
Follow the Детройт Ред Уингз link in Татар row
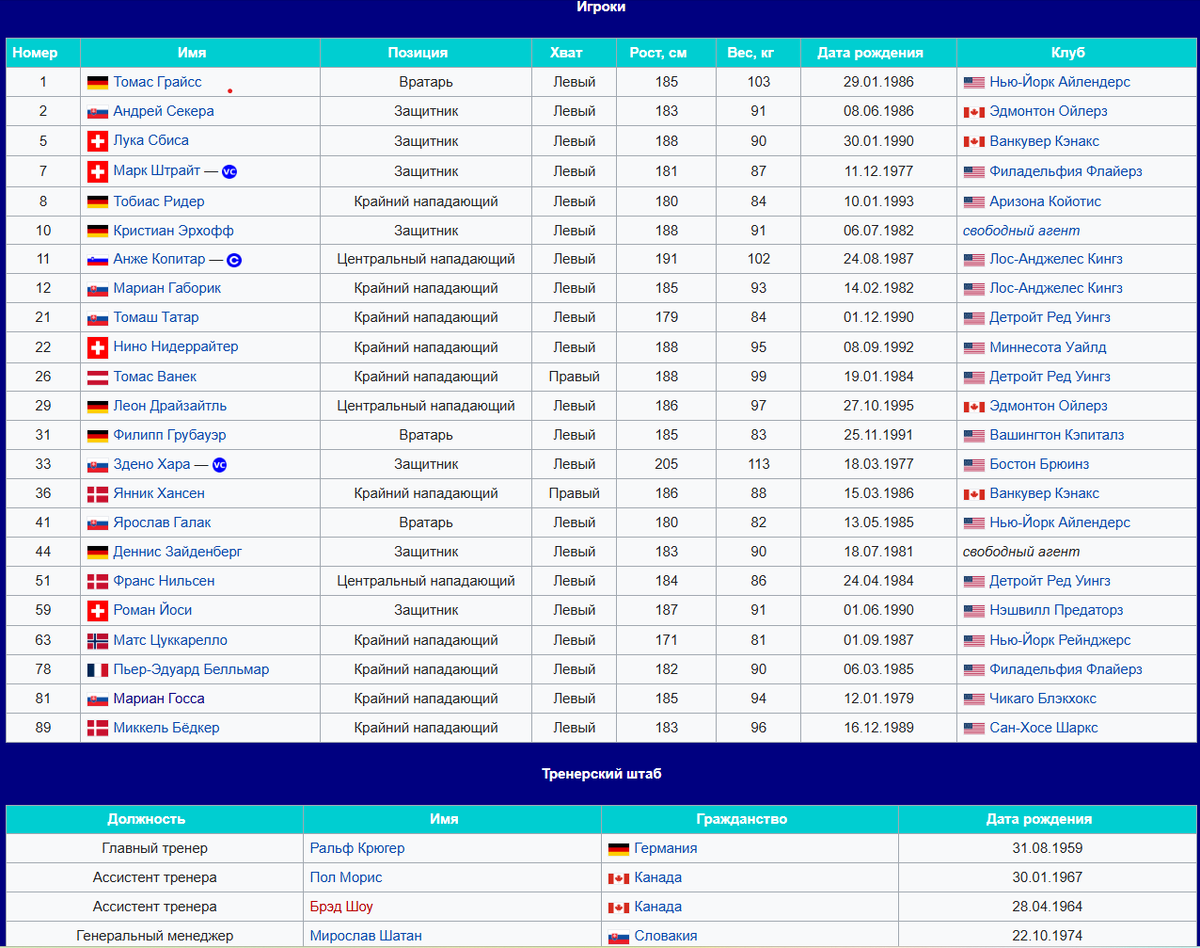1050,317
